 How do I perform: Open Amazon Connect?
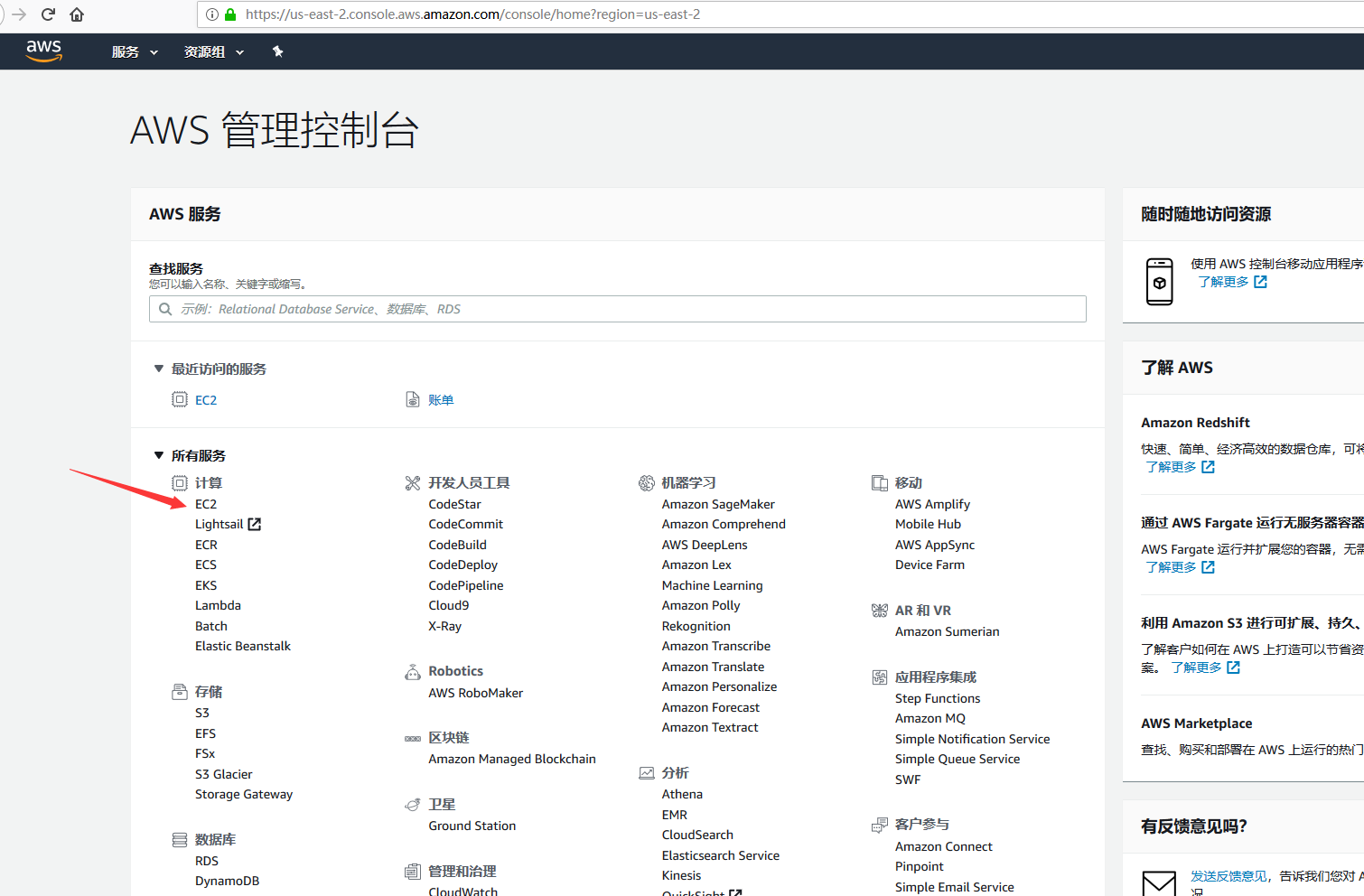click(944, 846)
